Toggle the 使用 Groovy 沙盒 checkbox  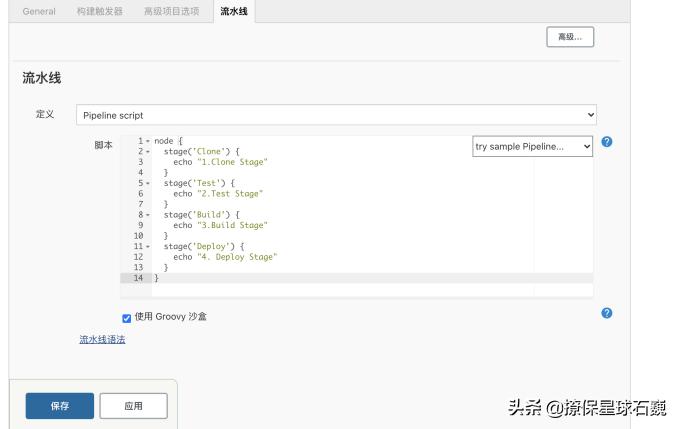click(x=126, y=319)
